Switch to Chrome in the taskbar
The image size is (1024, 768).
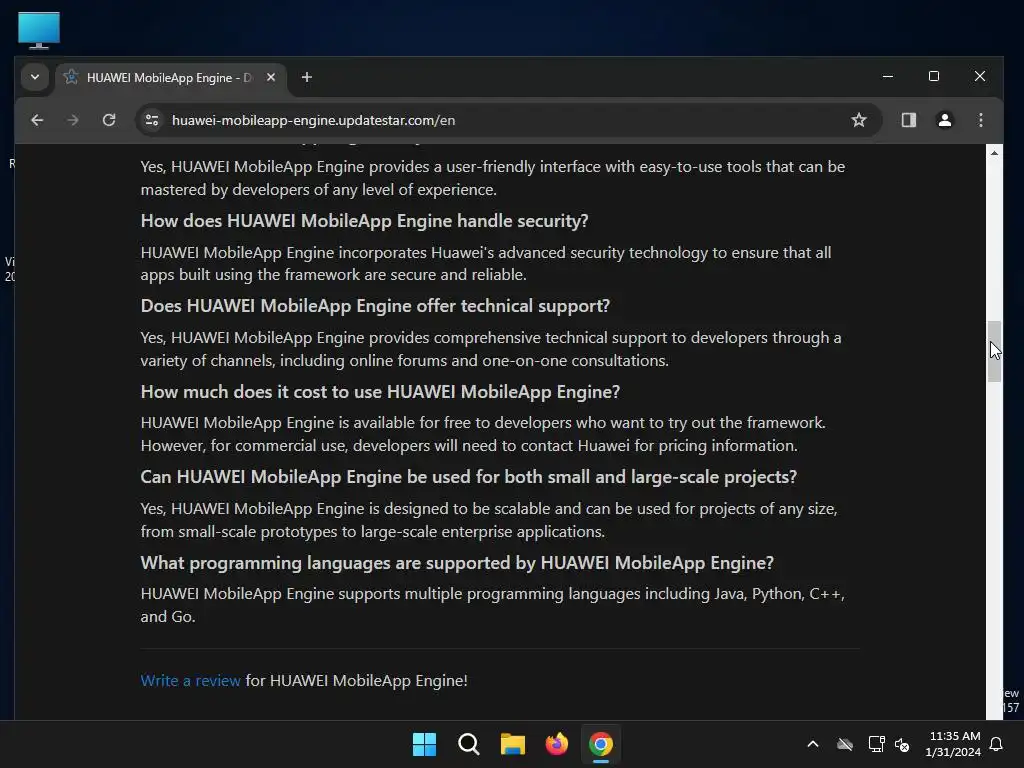[x=601, y=744]
